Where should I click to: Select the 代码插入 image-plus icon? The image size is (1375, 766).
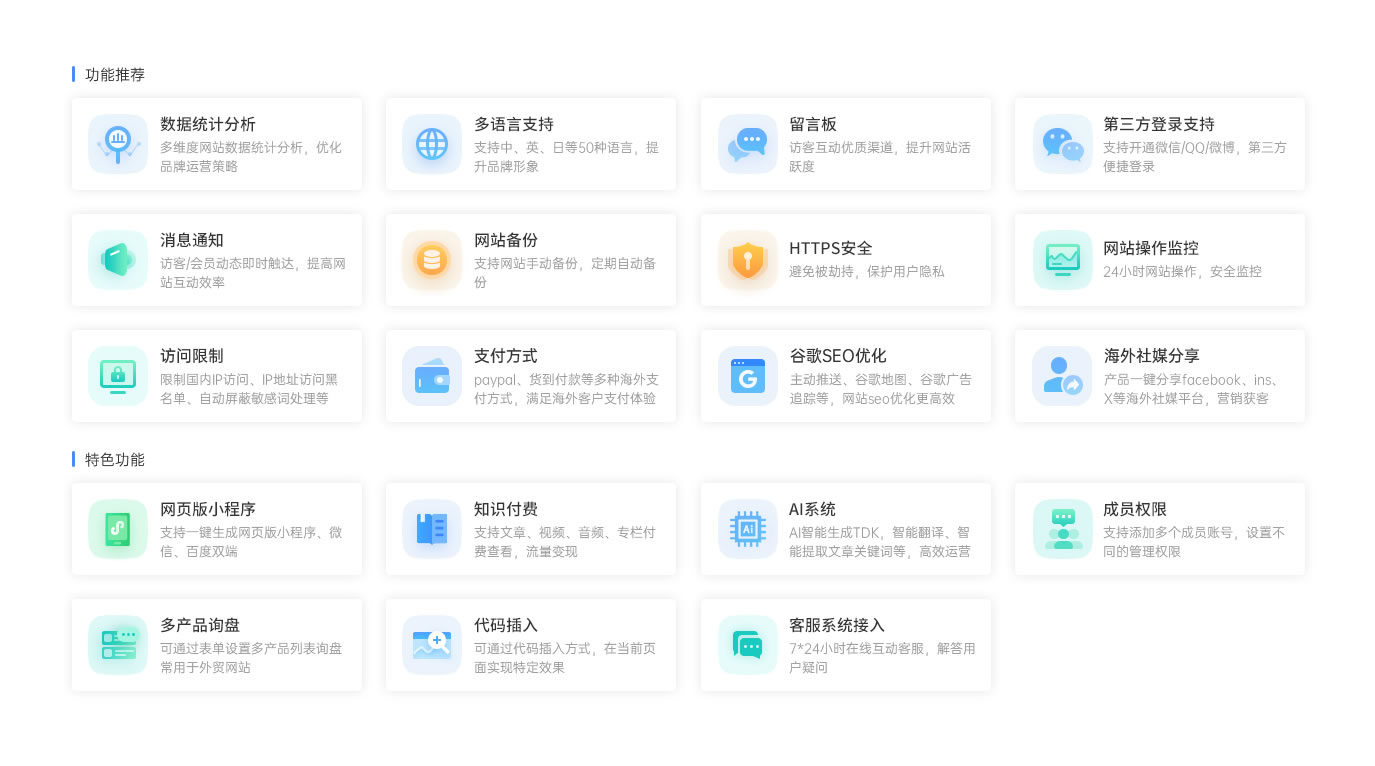click(431, 644)
